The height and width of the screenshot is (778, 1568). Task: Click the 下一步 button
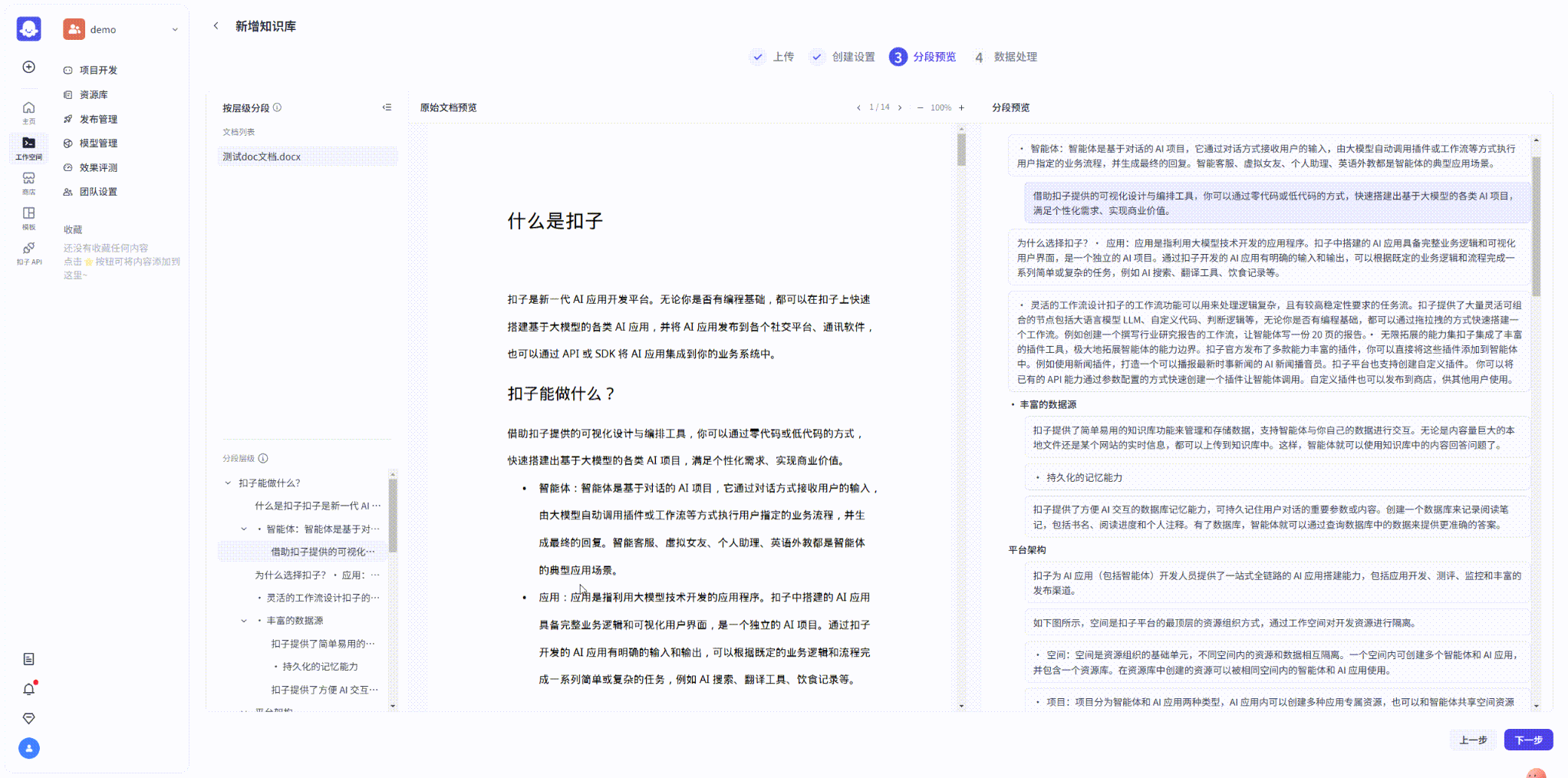1527,740
